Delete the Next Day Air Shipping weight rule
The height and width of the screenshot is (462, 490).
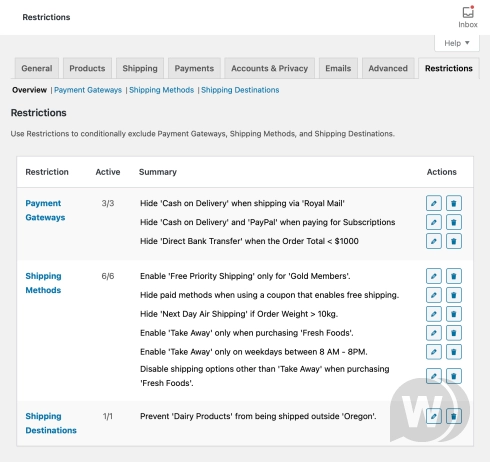point(454,314)
